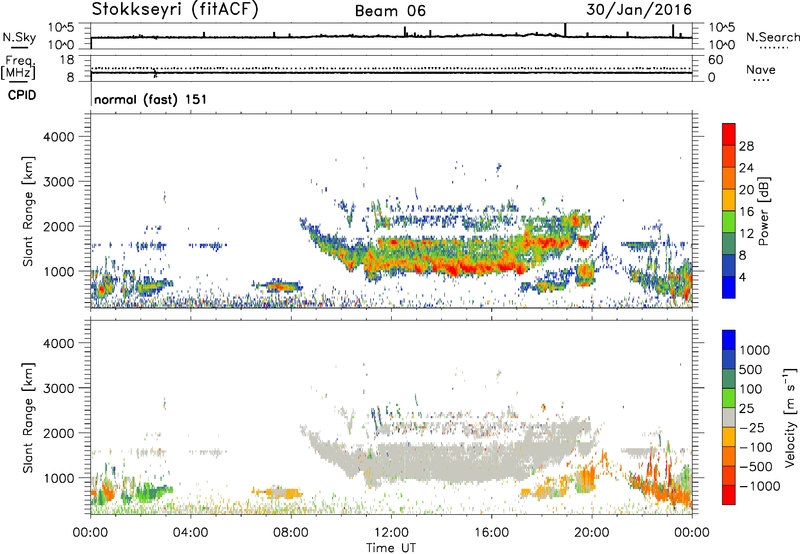Click the 12:00 time tick label
800x554 pixels.
click(391, 533)
